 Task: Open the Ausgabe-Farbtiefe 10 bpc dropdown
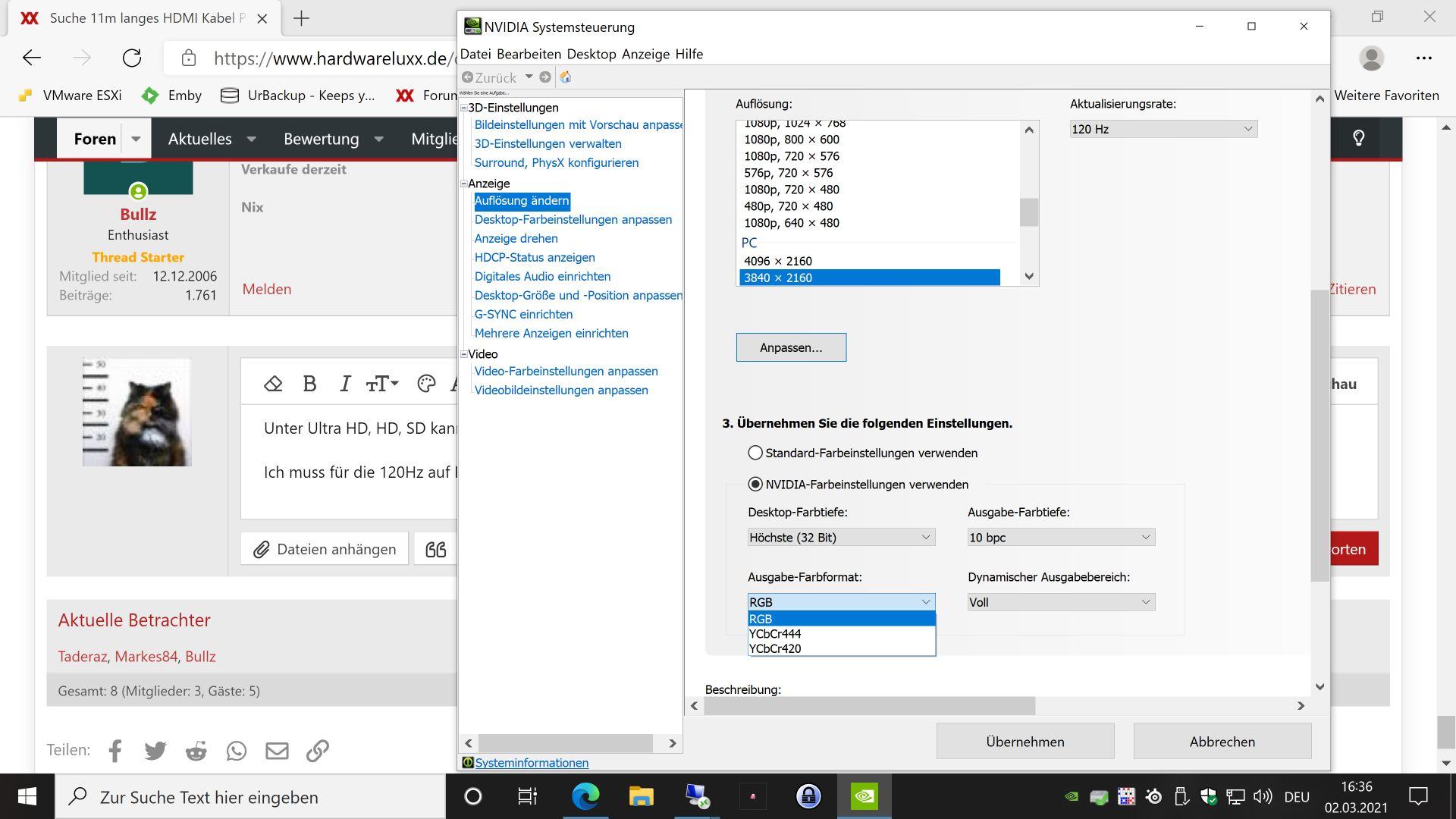(x=1061, y=537)
